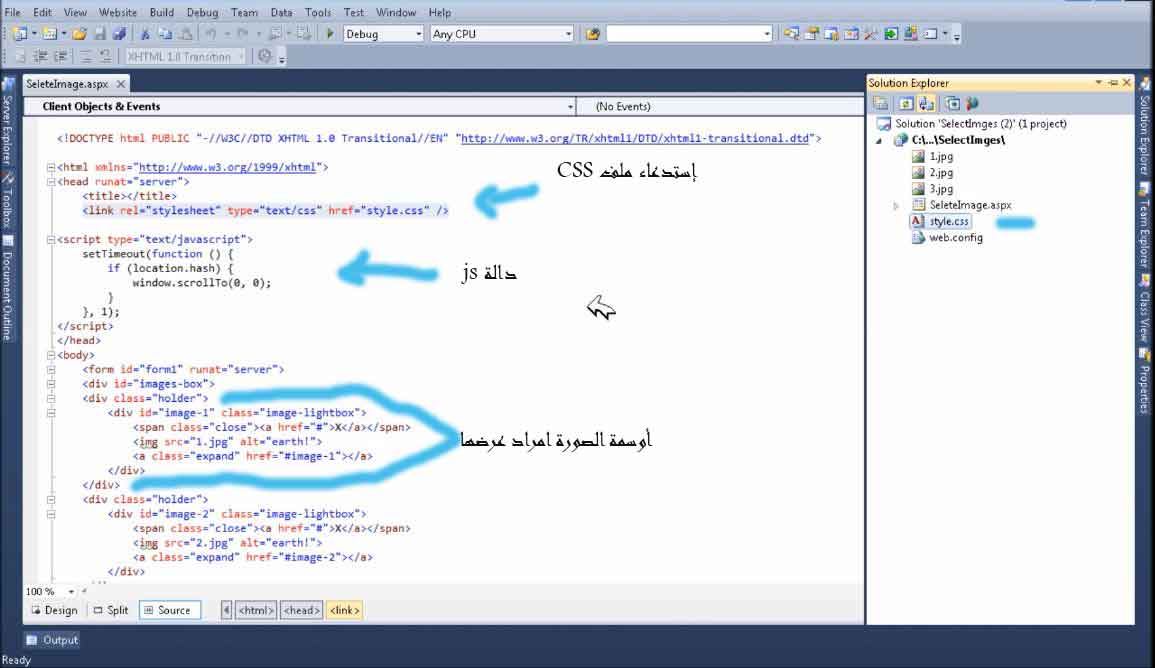Collapse the script block outlining toggle
1155x668 pixels.
coord(50,240)
